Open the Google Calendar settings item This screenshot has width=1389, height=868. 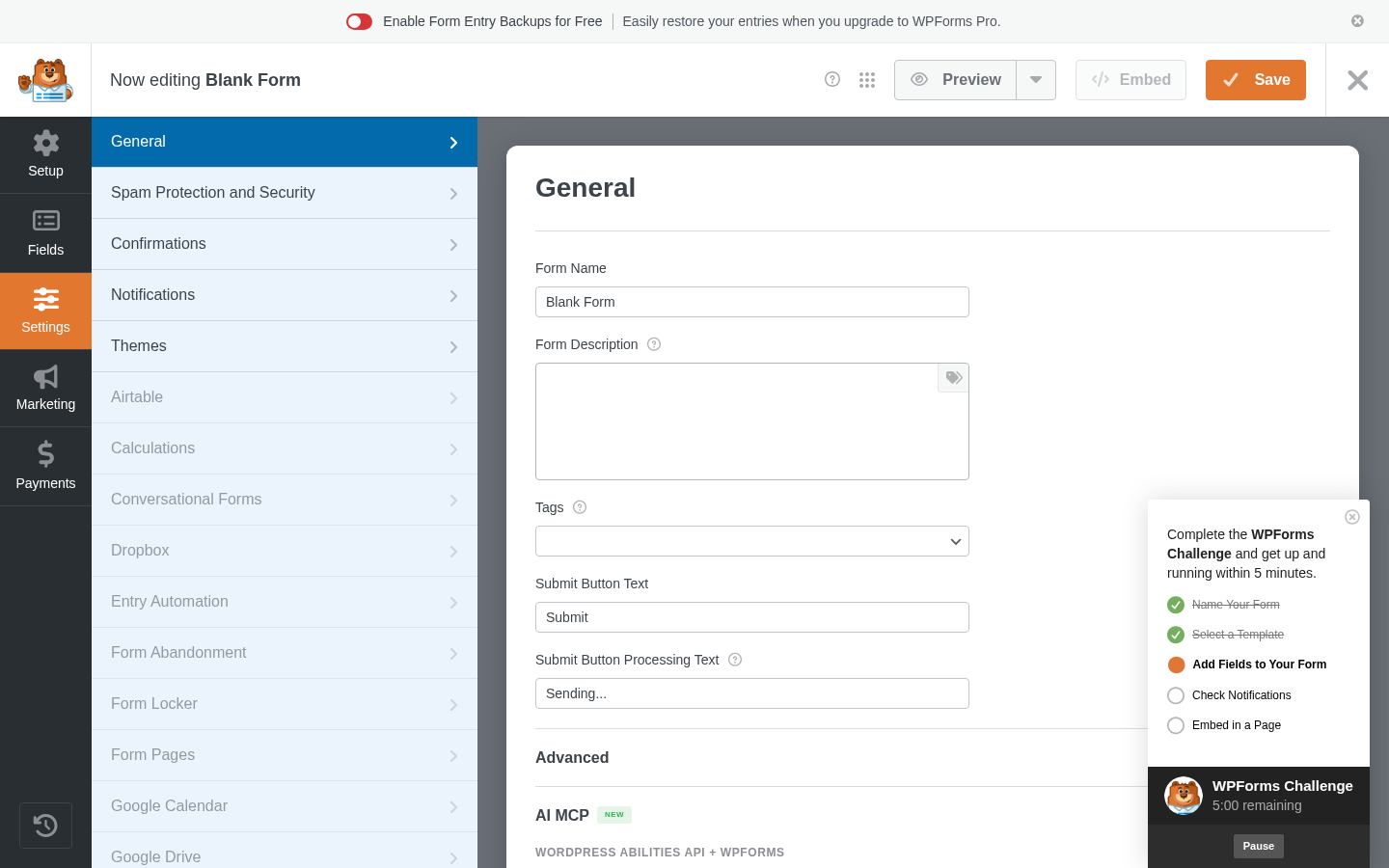point(285,806)
